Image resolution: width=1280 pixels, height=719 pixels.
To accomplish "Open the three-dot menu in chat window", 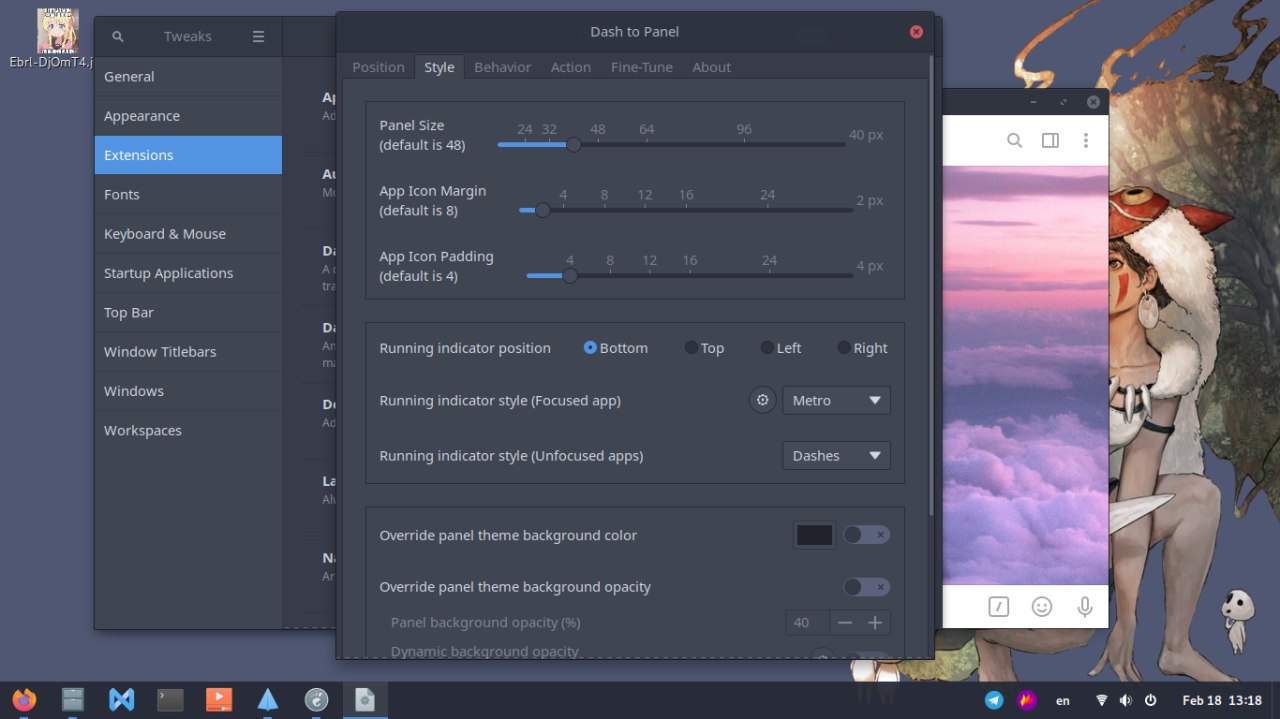I will point(1085,141).
